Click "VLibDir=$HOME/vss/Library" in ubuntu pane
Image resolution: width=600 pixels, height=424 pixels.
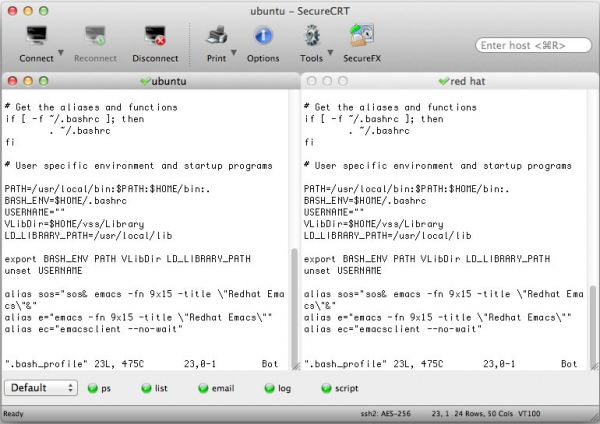click(x=74, y=224)
